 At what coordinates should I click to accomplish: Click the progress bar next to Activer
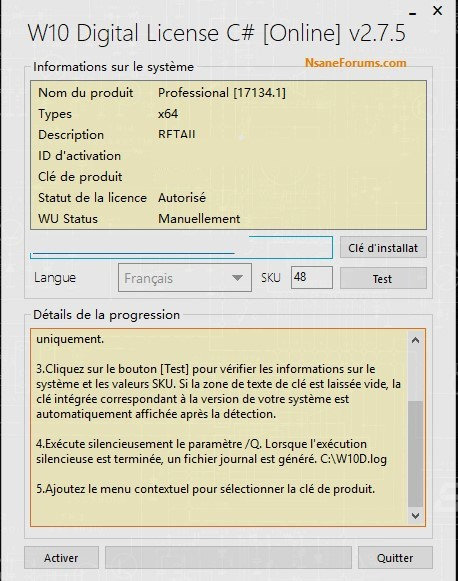click(228, 558)
